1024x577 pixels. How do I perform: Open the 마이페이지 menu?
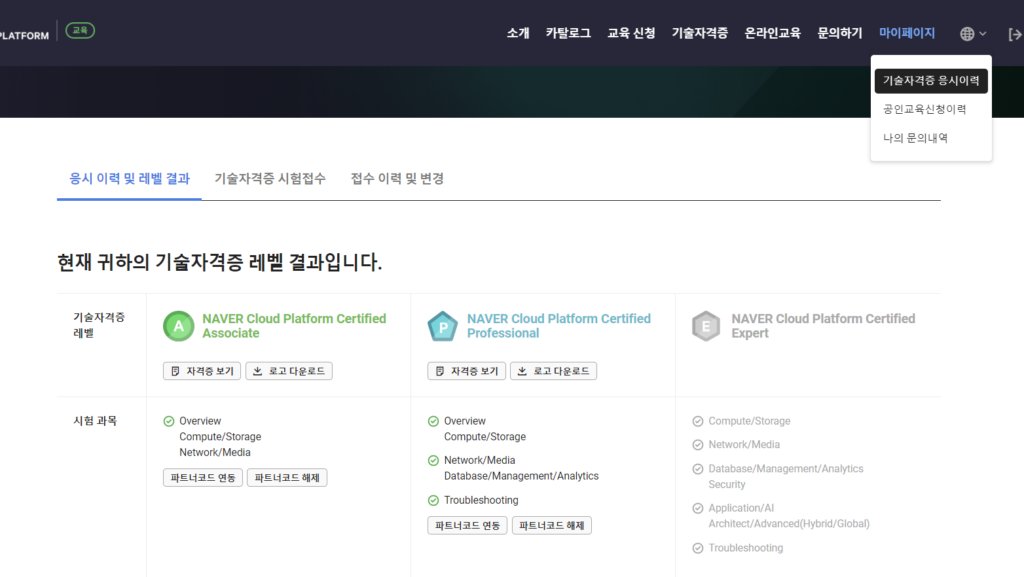[x=907, y=33]
